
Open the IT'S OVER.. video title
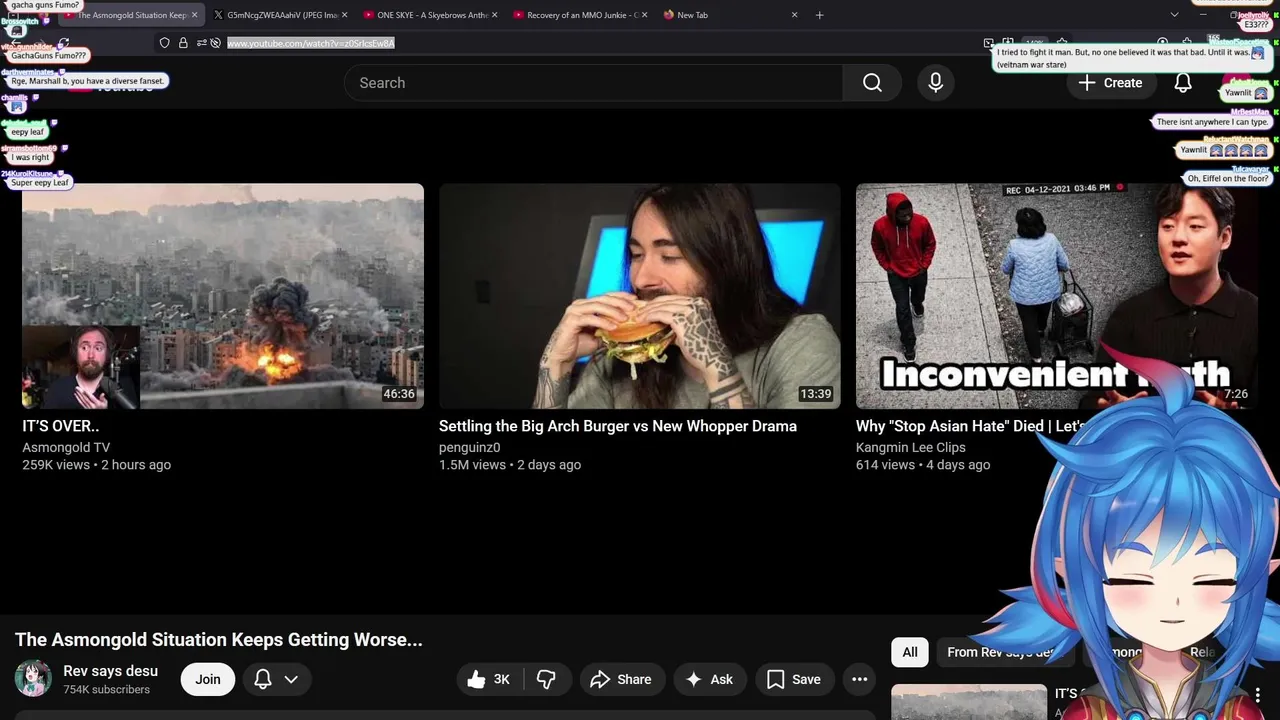(61, 426)
